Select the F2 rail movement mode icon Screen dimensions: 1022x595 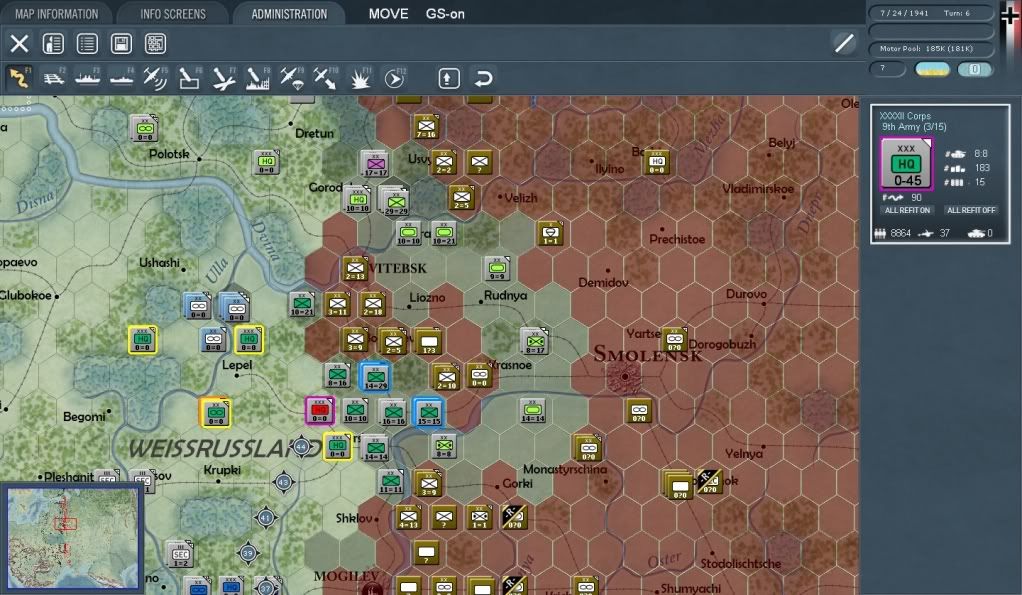(53, 78)
